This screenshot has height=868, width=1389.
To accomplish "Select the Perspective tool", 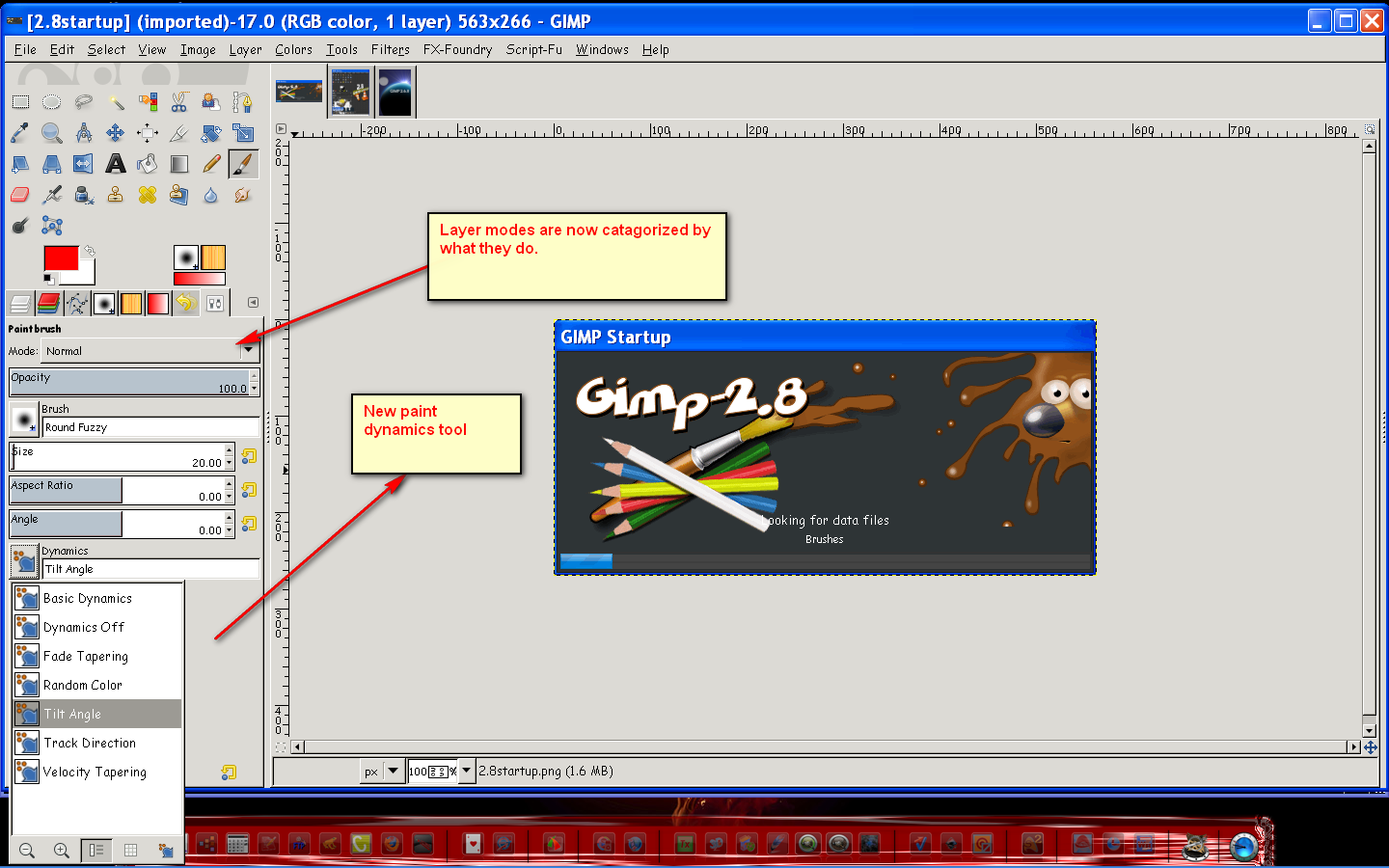I will [x=52, y=164].
